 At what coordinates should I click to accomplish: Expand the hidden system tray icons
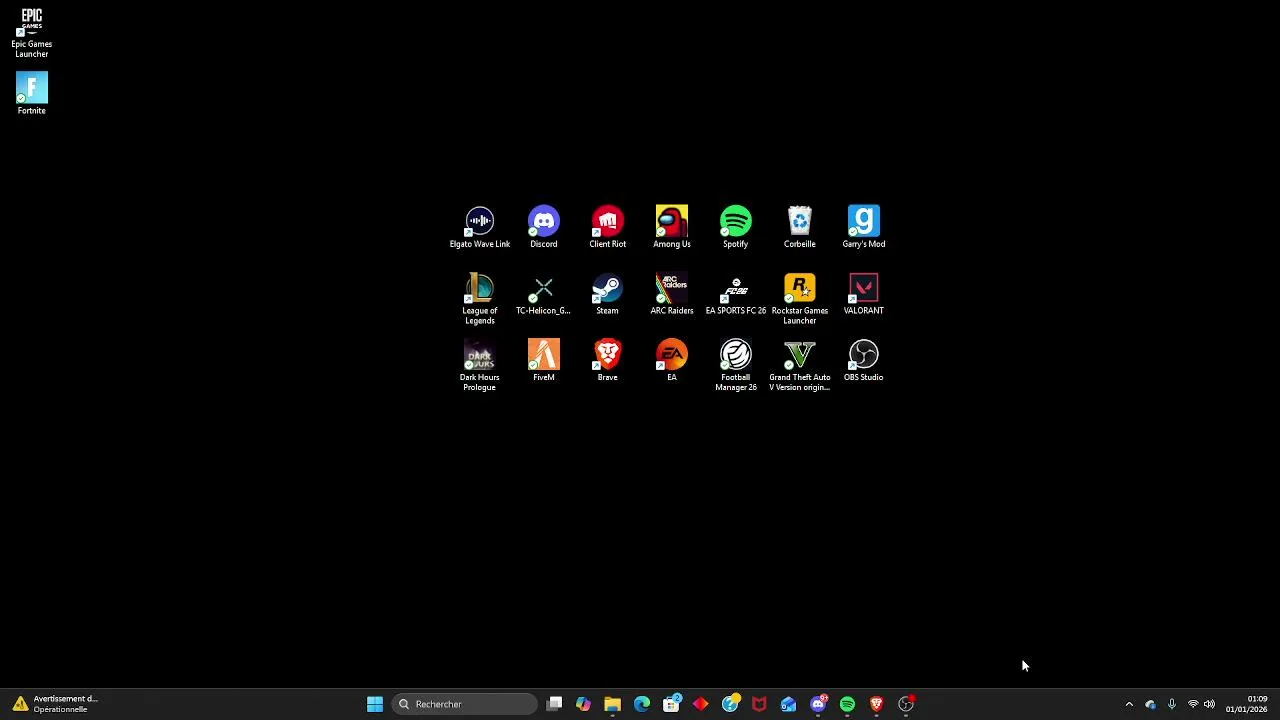[x=1129, y=704]
